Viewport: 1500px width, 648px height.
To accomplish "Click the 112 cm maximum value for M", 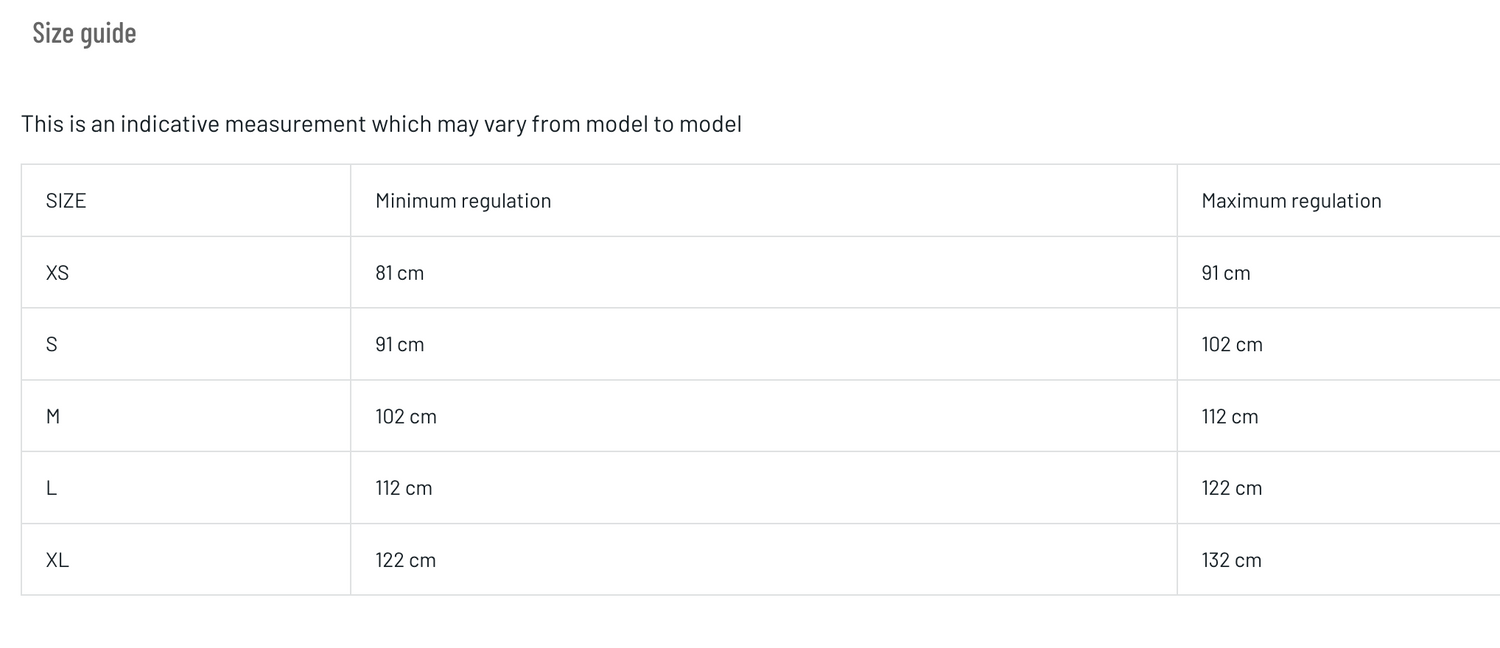I will 1229,416.
